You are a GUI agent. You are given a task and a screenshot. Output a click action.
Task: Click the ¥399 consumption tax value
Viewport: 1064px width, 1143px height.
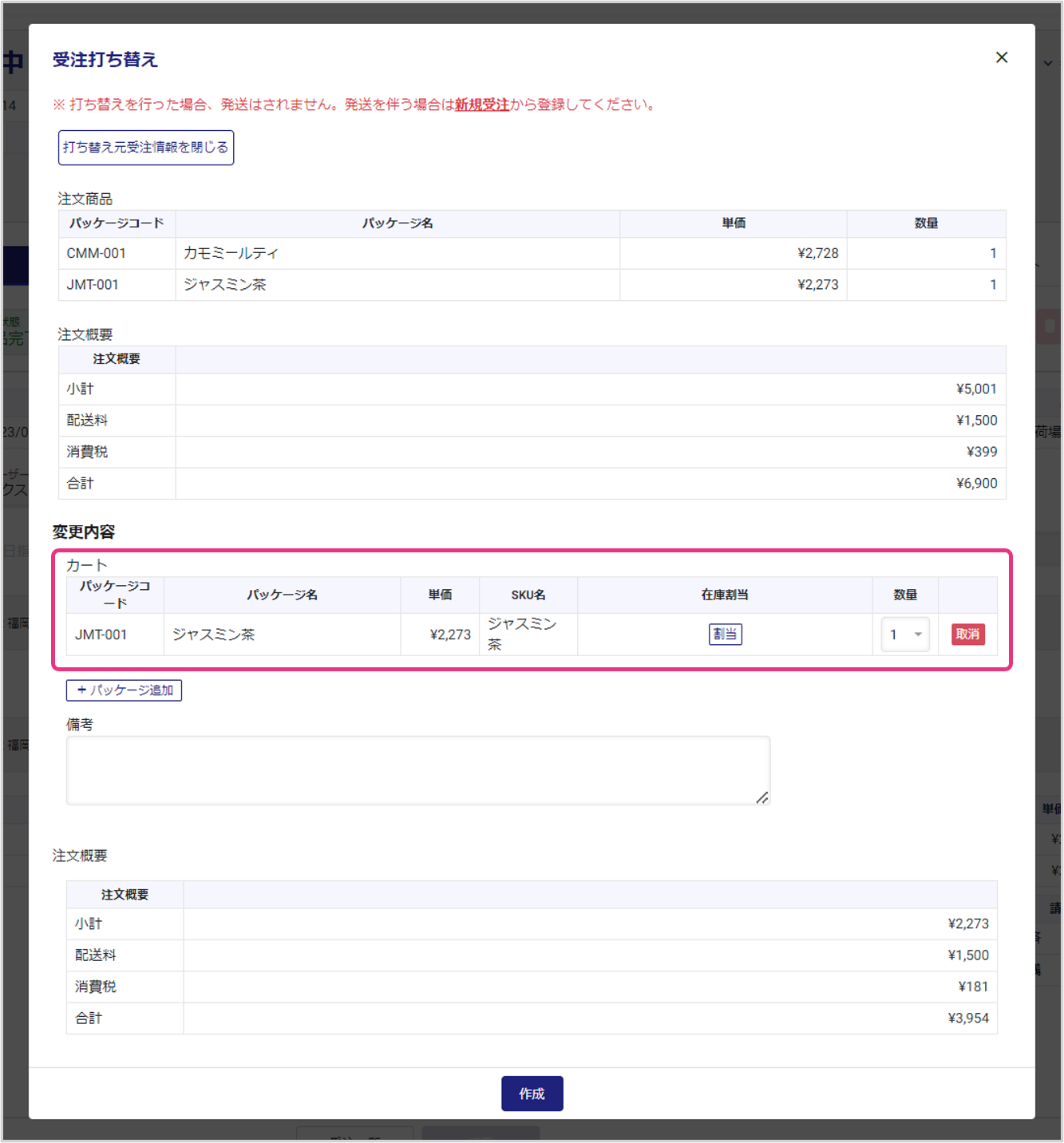point(981,452)
